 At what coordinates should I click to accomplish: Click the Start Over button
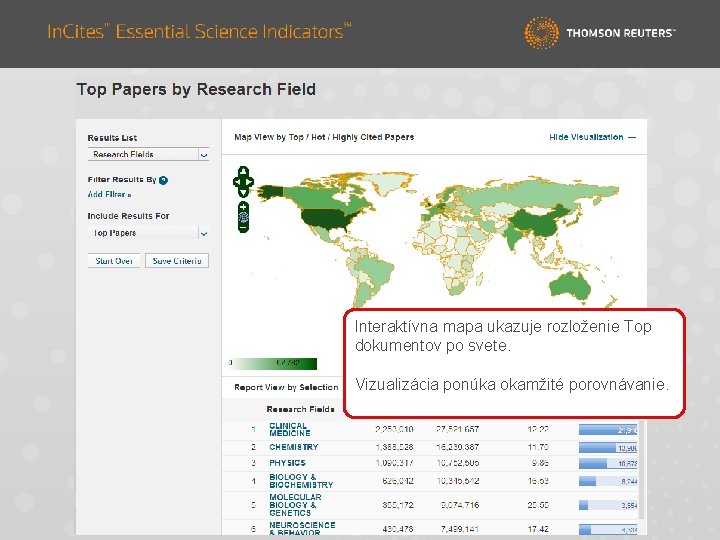[114, 261]
